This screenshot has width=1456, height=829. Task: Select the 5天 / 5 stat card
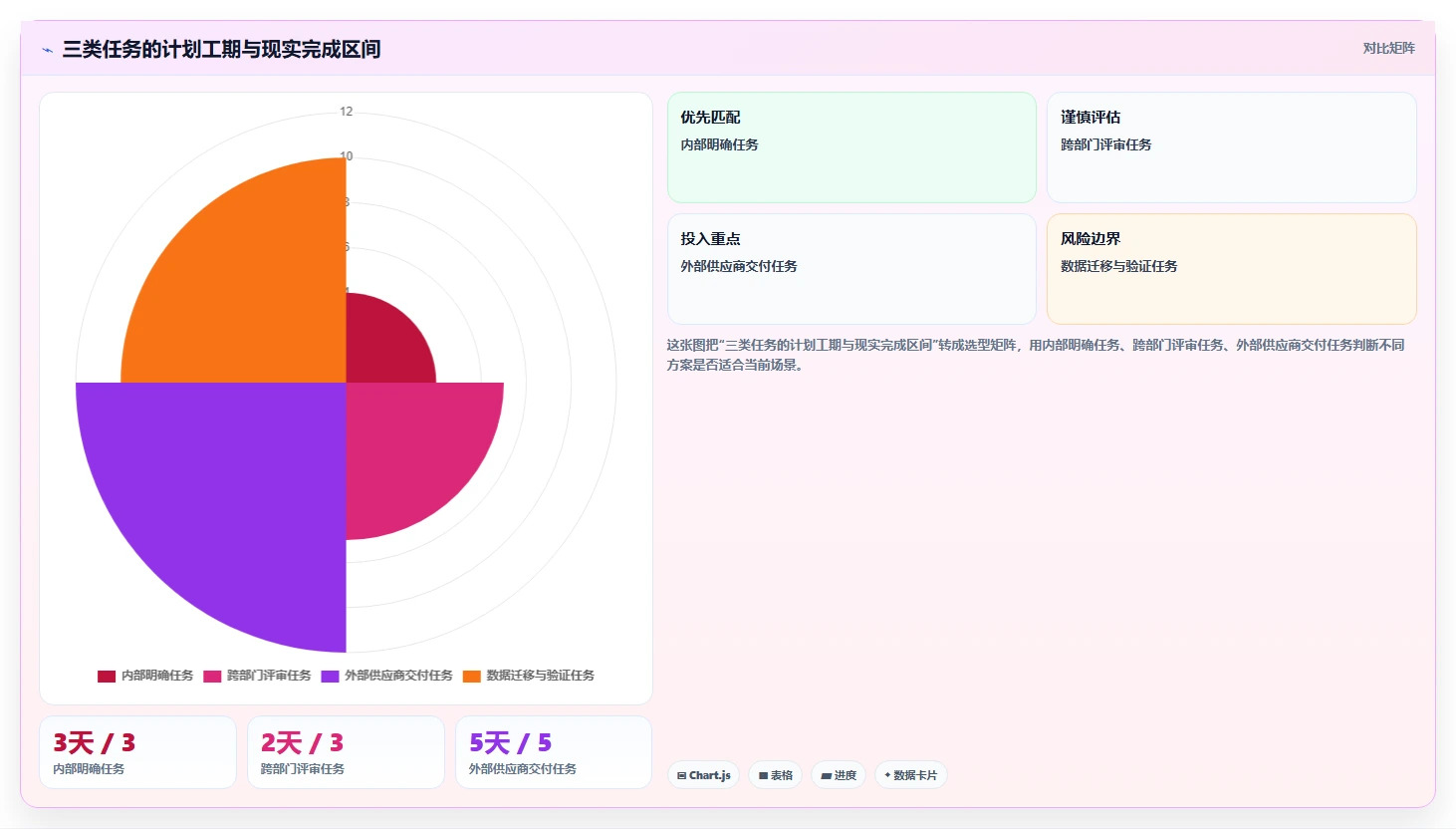[x=554, y=752]
